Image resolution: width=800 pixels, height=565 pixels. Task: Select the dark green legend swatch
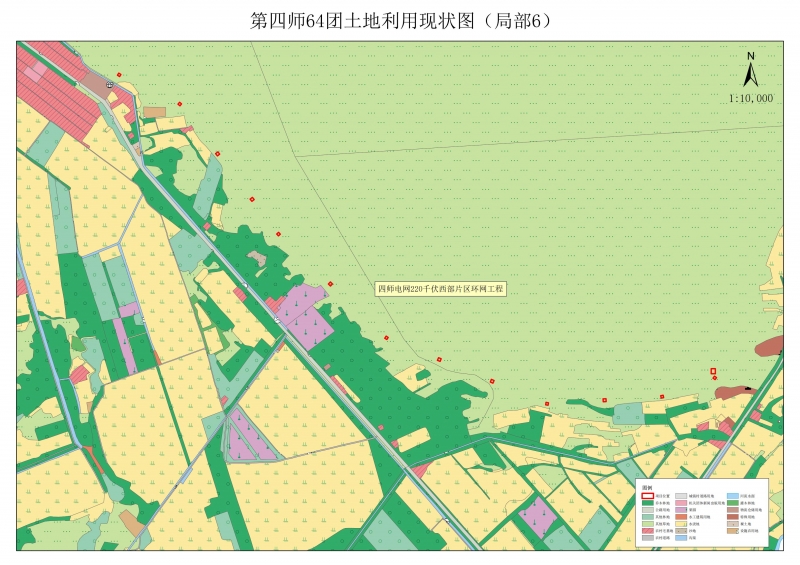[647, 503]
